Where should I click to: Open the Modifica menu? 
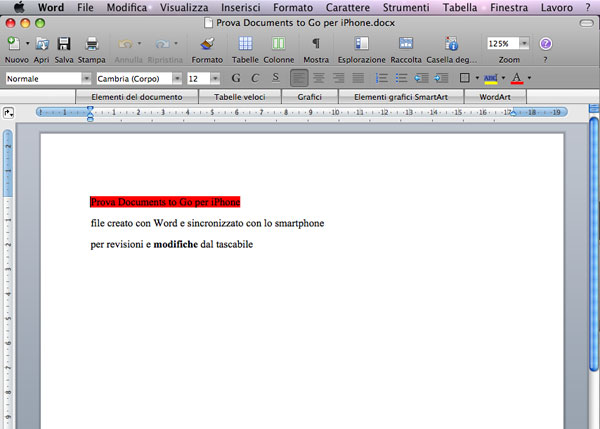[x=127, y=7]
